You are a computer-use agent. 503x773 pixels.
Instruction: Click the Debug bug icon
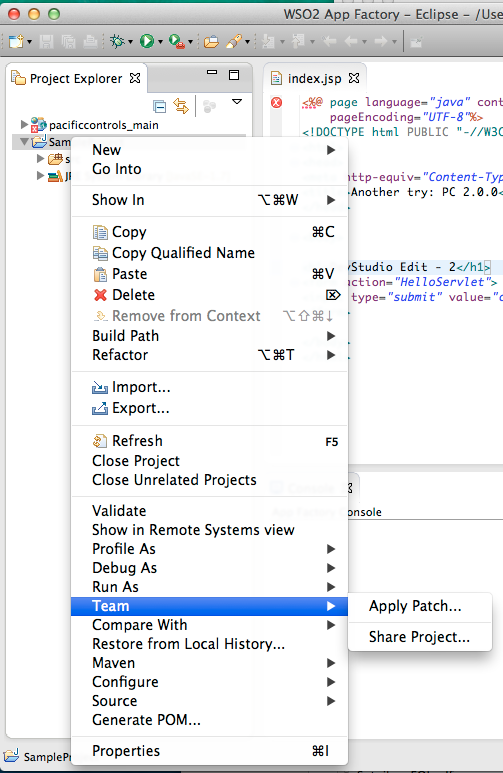click(117, 41)
